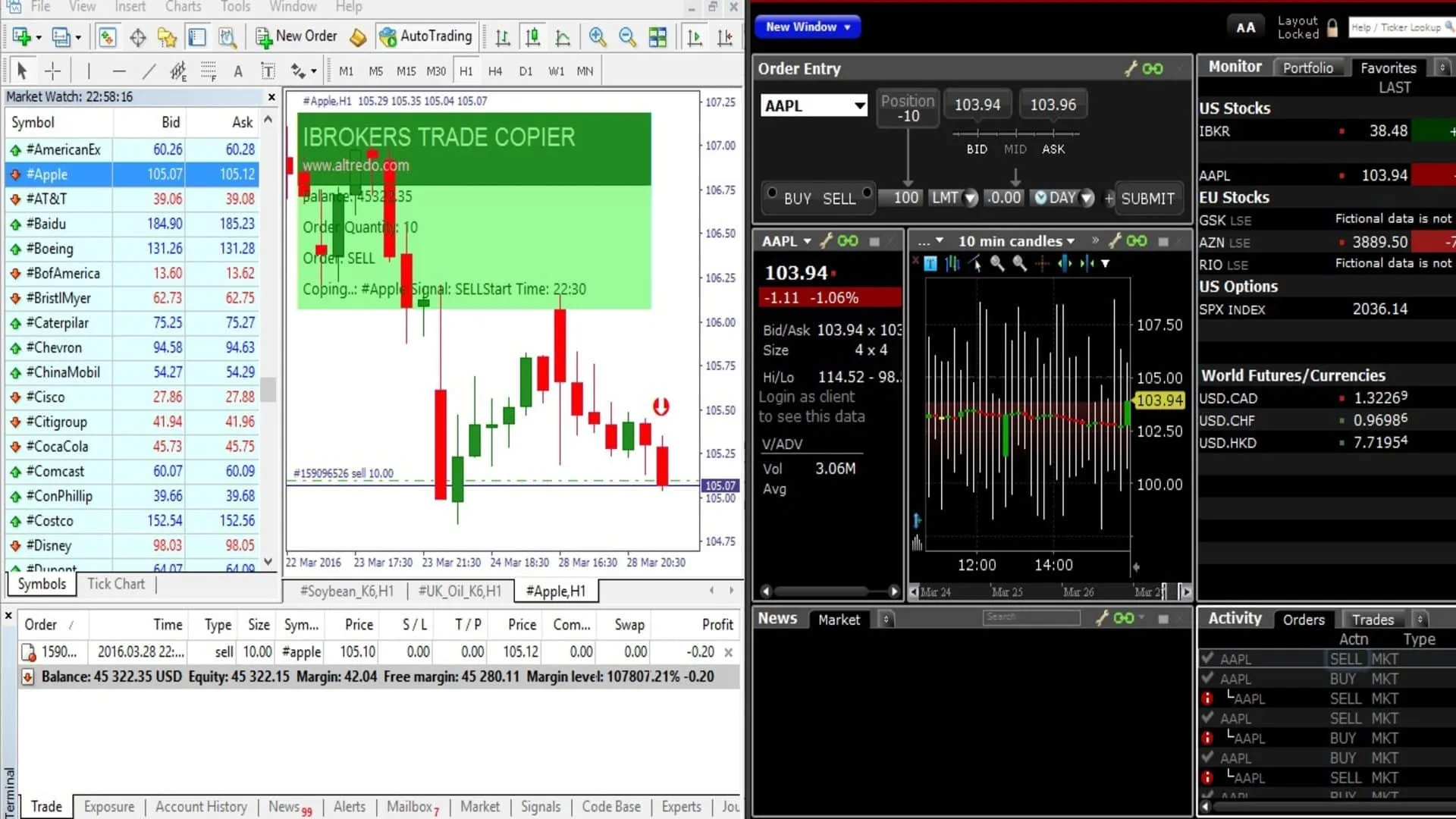Screen dimensions: 1456x819
Task: Toggle the Market Watch window icon
Action: (108, 36)
